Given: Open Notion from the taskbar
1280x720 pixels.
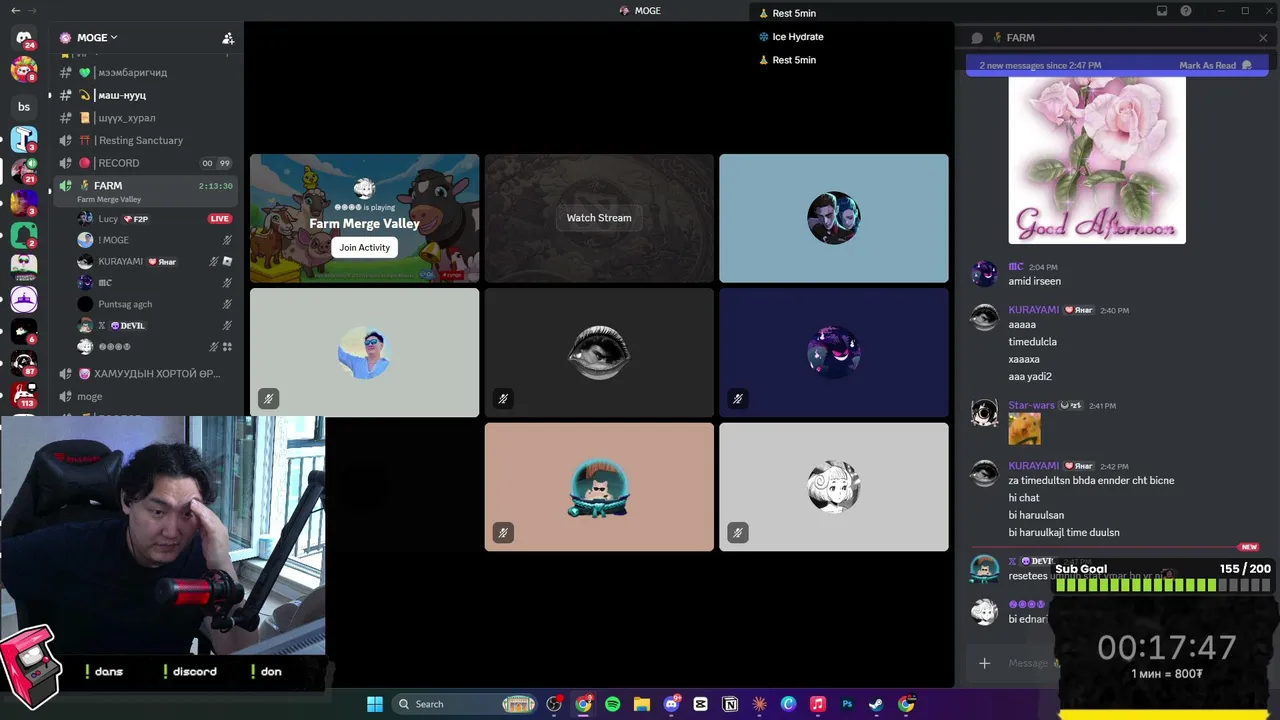Looking at the screenshot, I should pos(730,704).
